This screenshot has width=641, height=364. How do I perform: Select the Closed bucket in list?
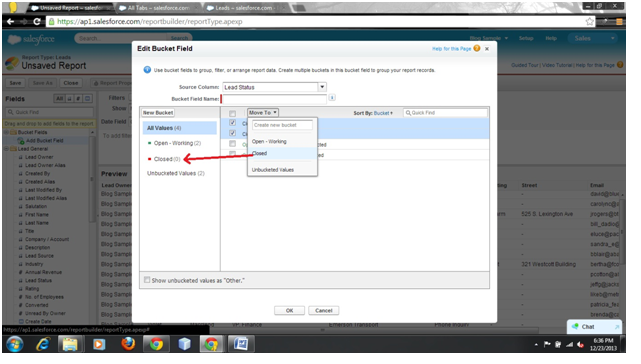[x=167, y=159]
